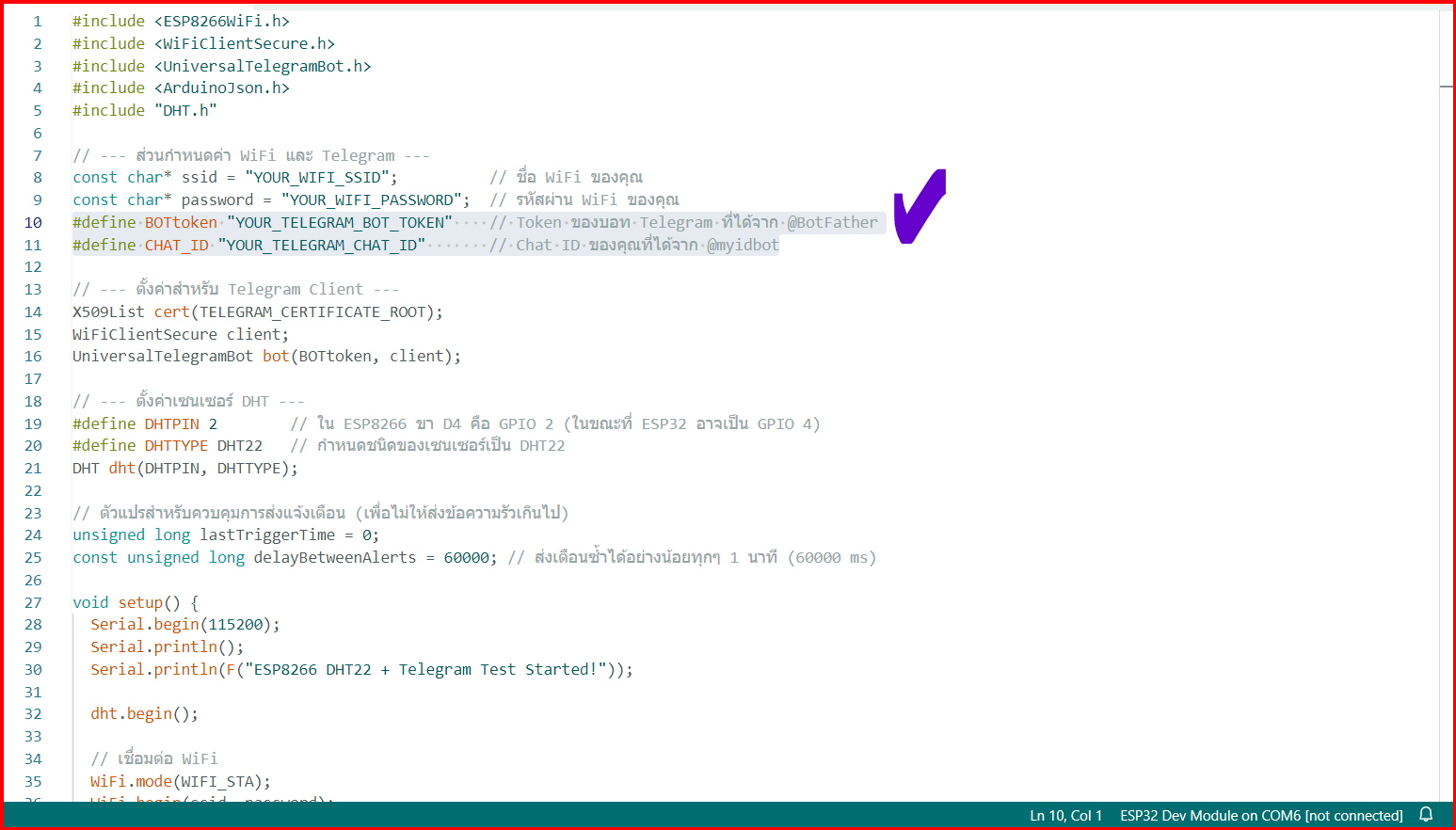1456x830 pixels.
Task: Click the purple checkmark annotation
Action: click(920, 206)
